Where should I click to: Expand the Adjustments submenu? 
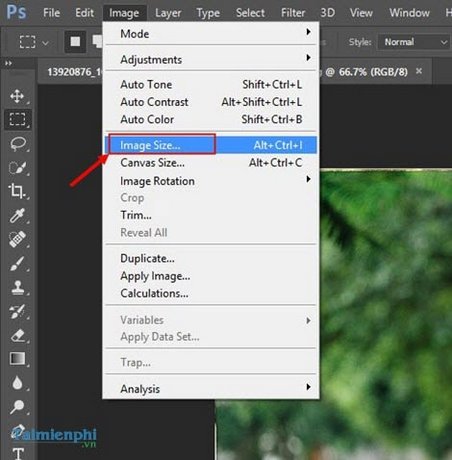coord(211,59)
